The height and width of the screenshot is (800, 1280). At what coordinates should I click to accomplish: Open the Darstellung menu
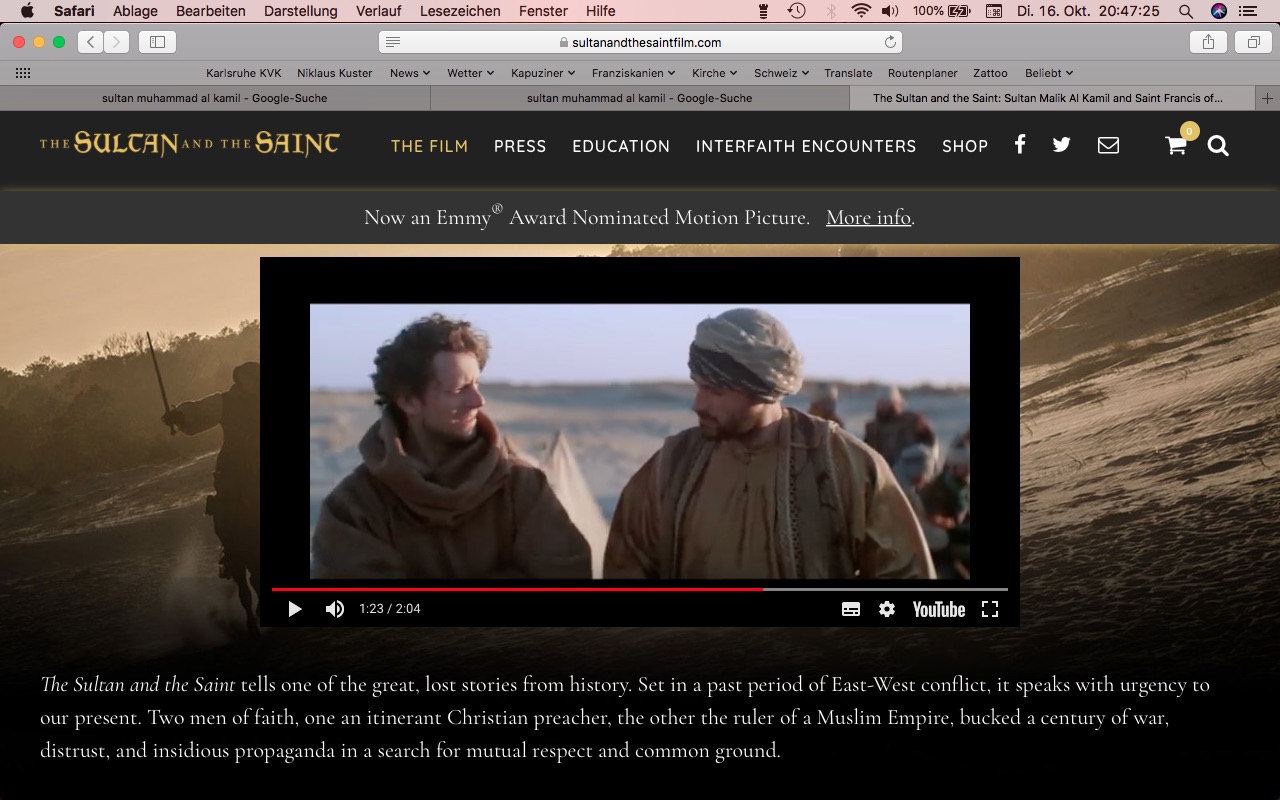(301, 11)
